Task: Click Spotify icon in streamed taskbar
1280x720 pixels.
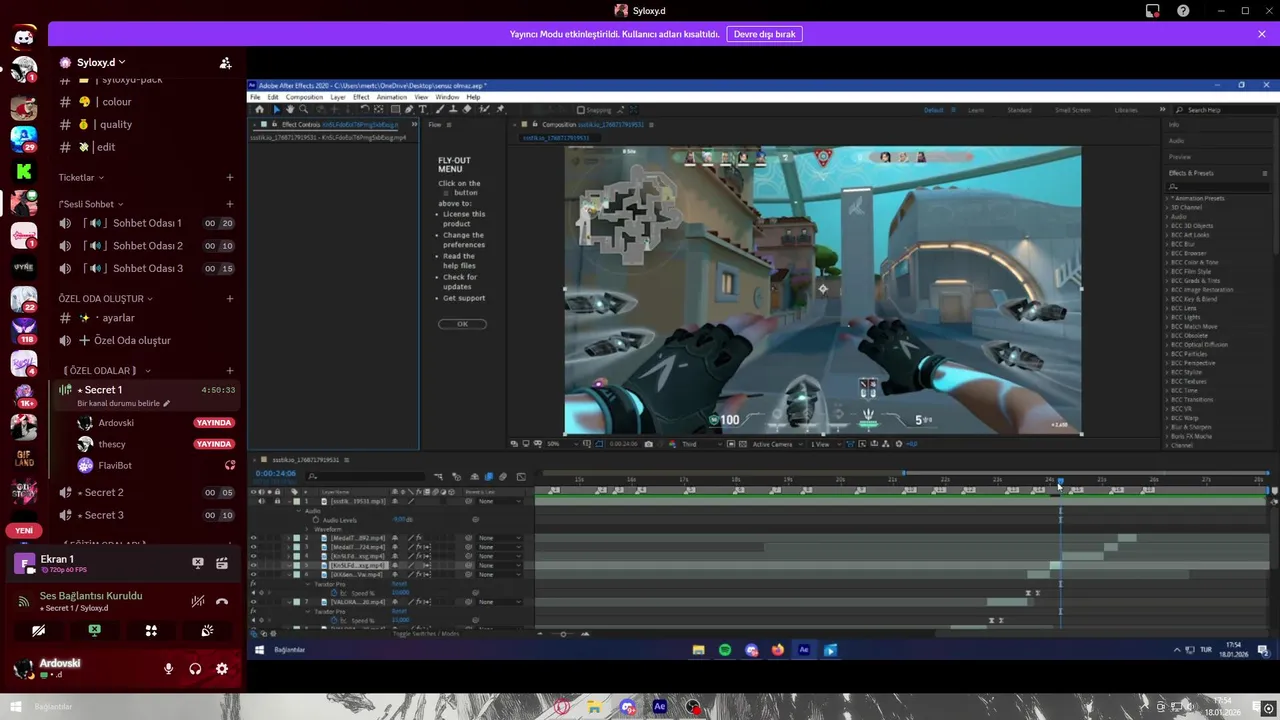Action: point(725,650)
